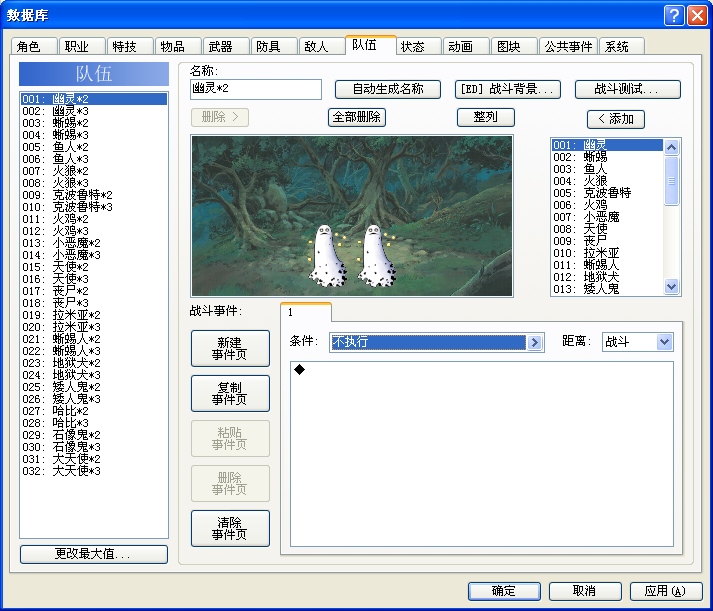Click the left ghost sprite in preview
This screenshot has height=611, width=713.
[326, 256]
